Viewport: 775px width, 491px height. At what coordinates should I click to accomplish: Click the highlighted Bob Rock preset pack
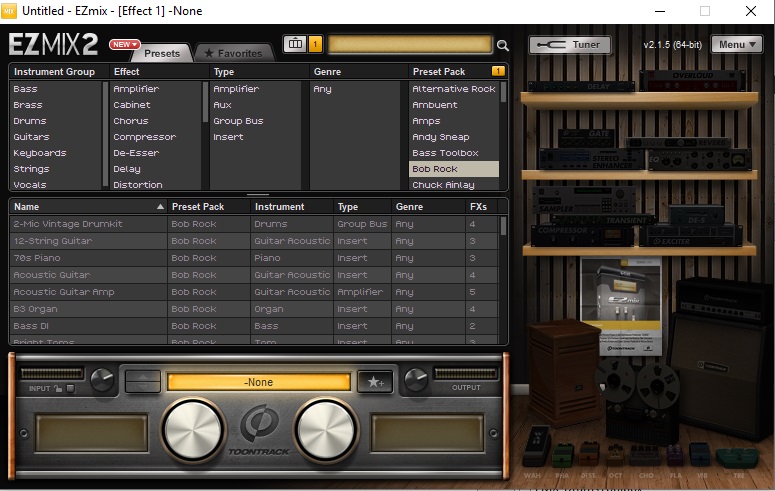coord(454,169)
